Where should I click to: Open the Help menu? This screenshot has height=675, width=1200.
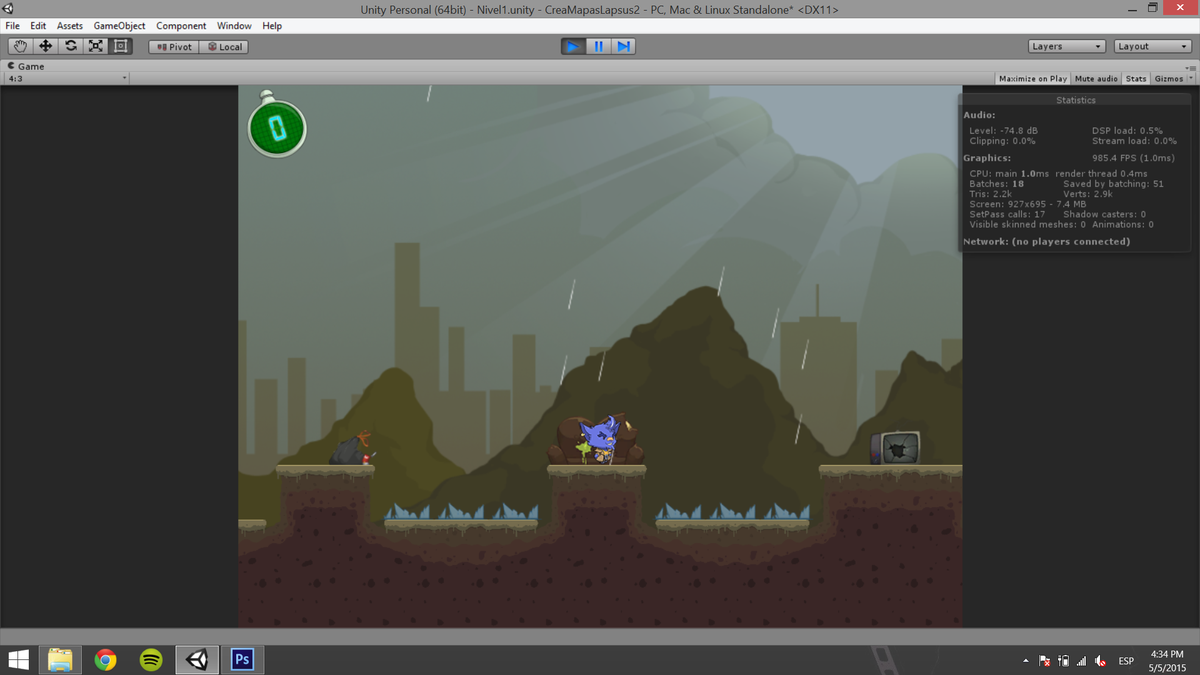tap(272, 26)
